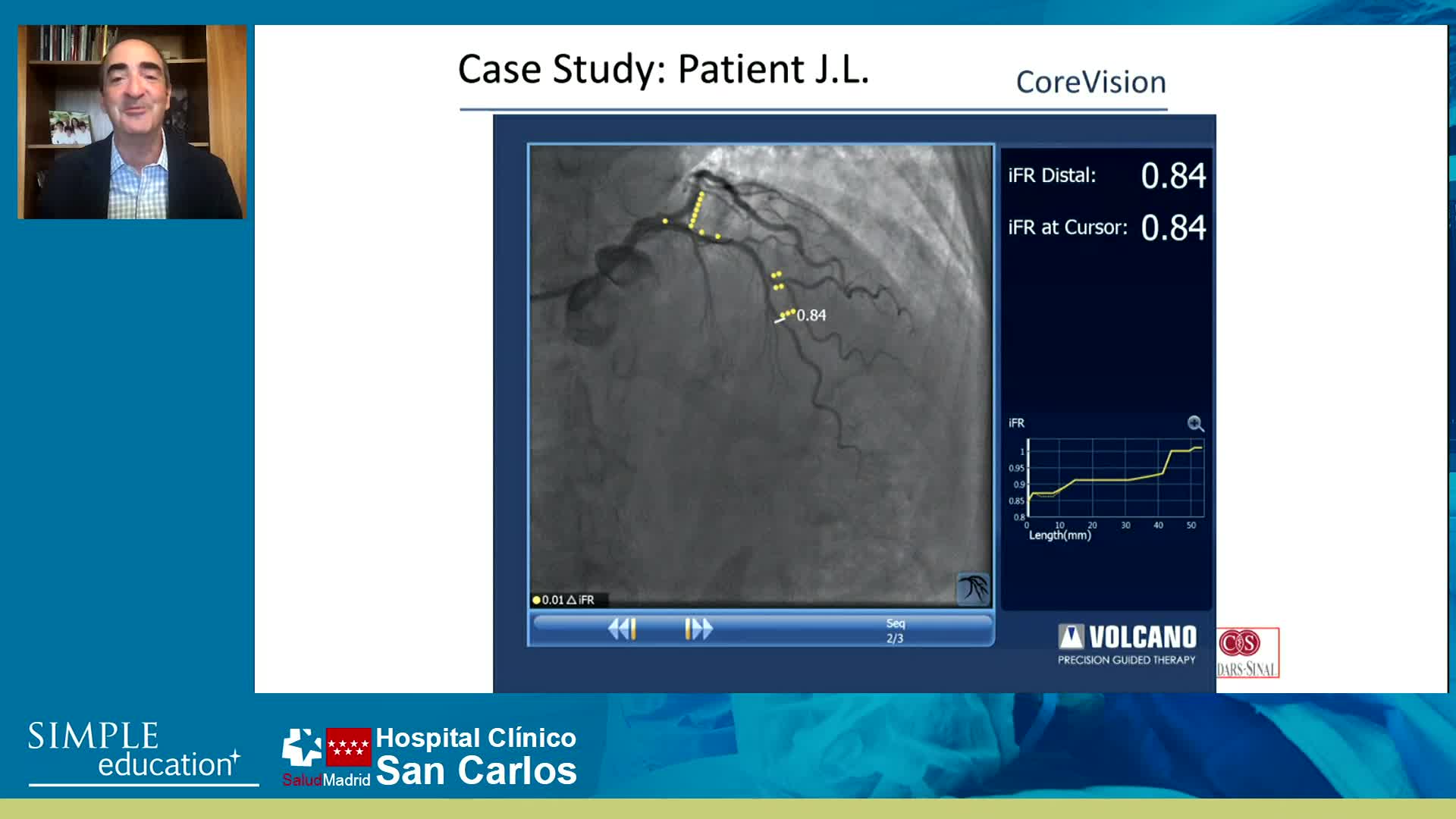Screen dimensions: 1456x819
Task: Click the iFR Distal value 0.84
Action: (x=1173, y=176)
